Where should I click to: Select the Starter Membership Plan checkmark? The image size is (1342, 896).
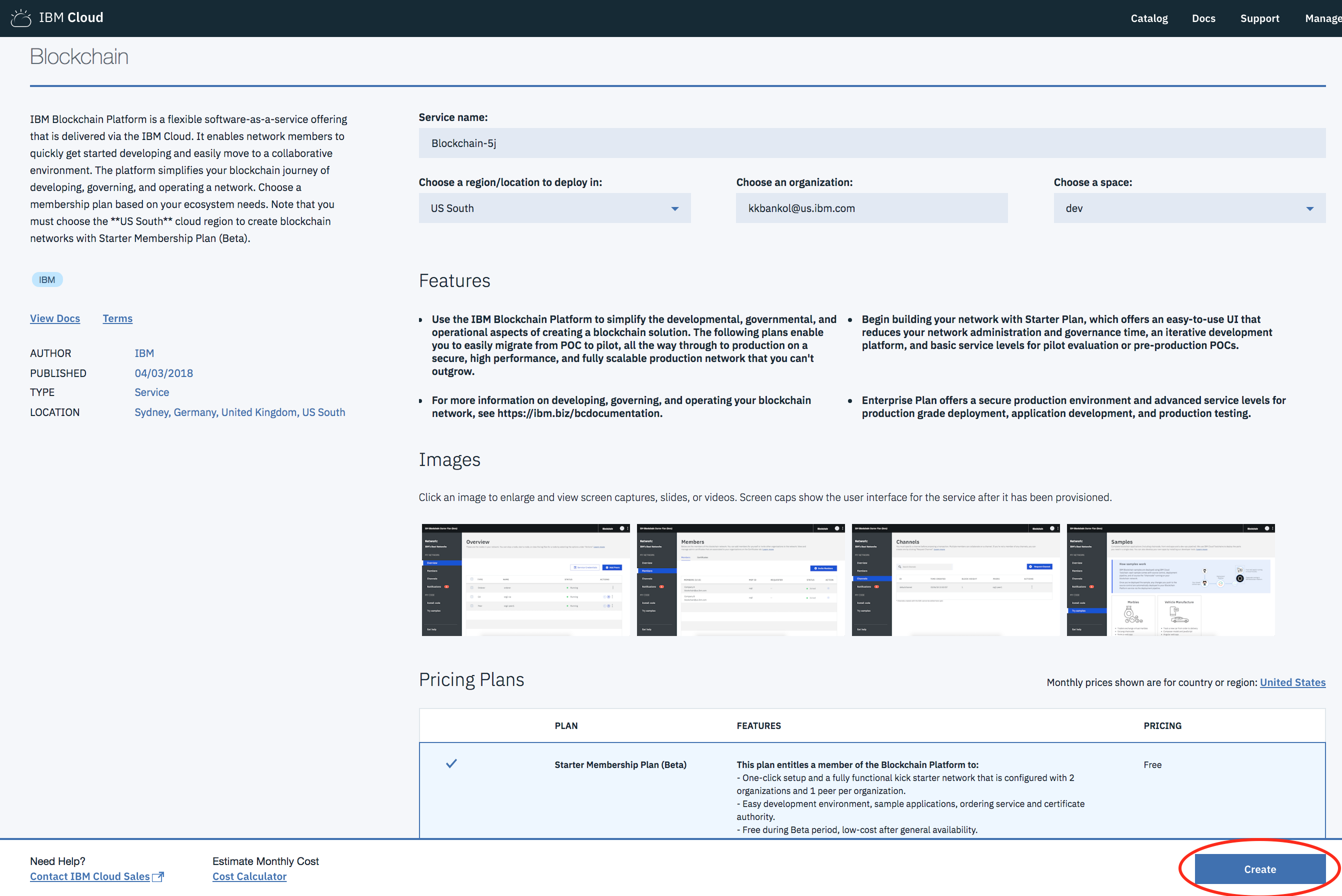[451, 763]
